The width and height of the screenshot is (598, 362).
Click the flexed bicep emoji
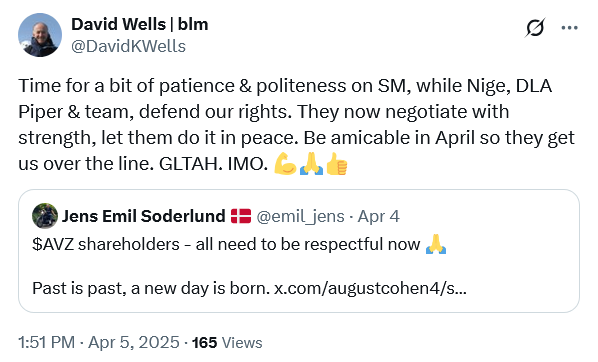pos(285,164)
